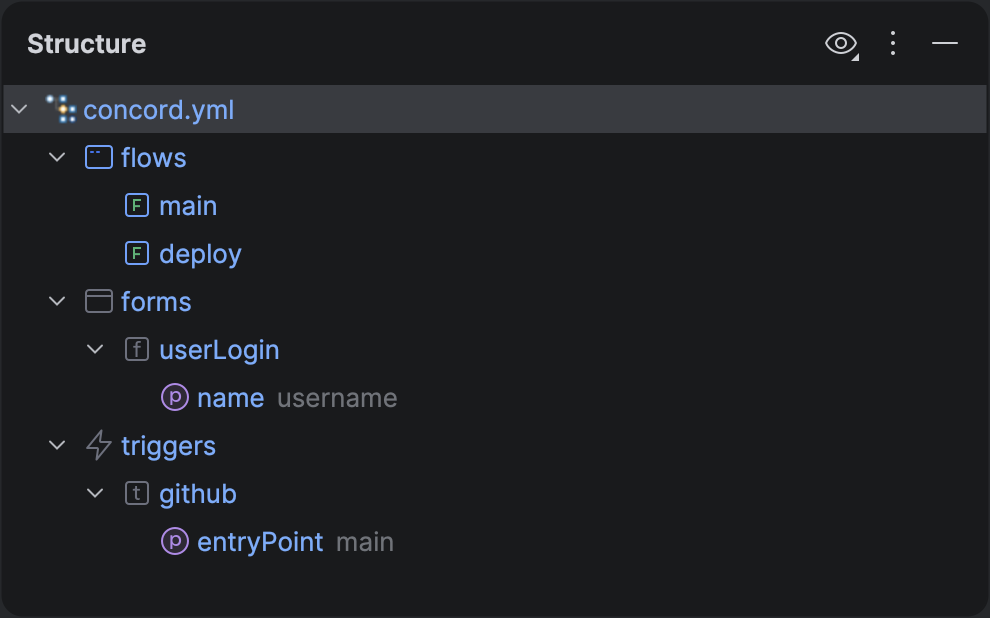Click the github trigger t icon

pyautogui.click(x=136, y=494)
